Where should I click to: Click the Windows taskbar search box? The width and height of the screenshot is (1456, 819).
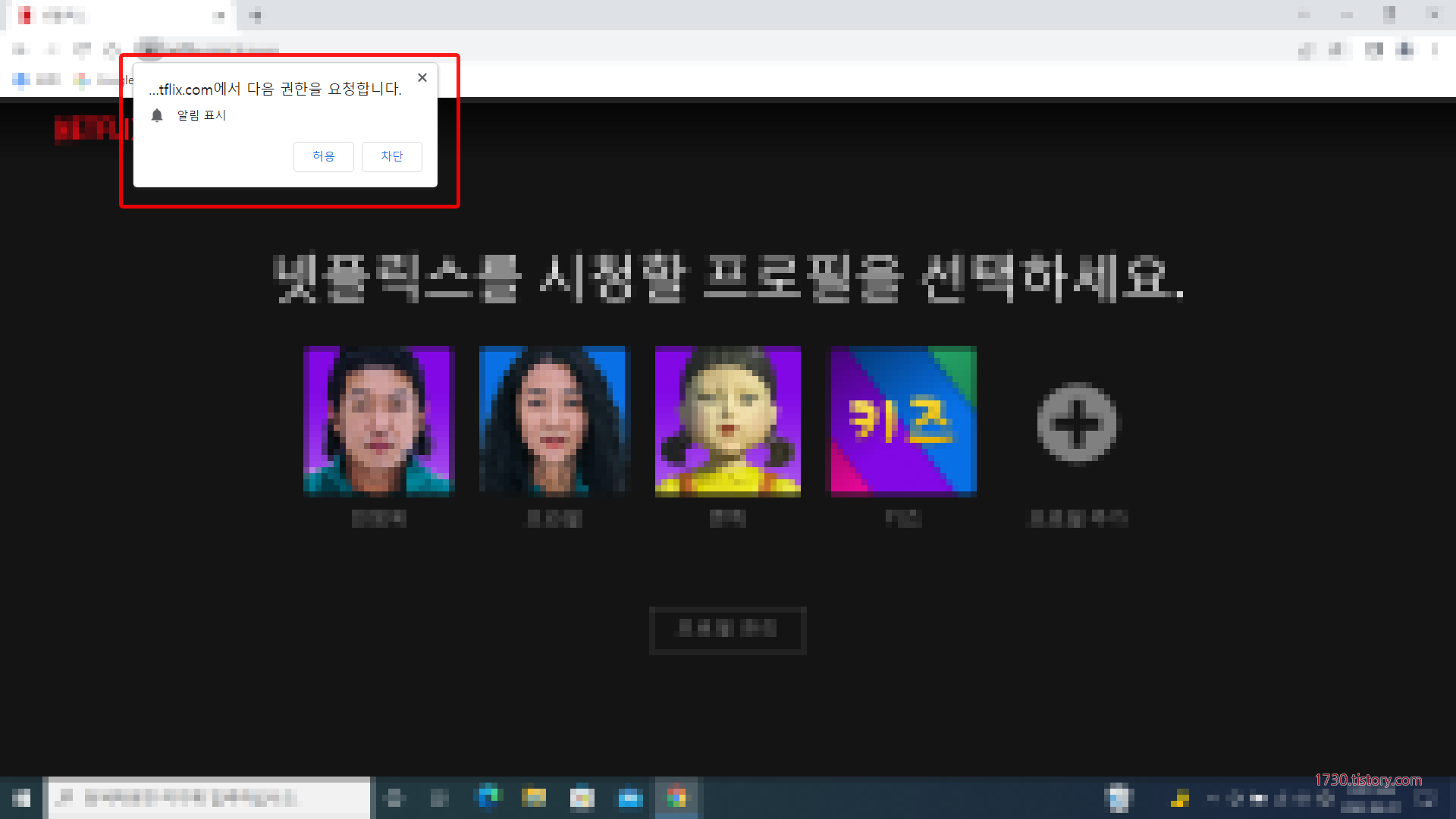[209, 798]
